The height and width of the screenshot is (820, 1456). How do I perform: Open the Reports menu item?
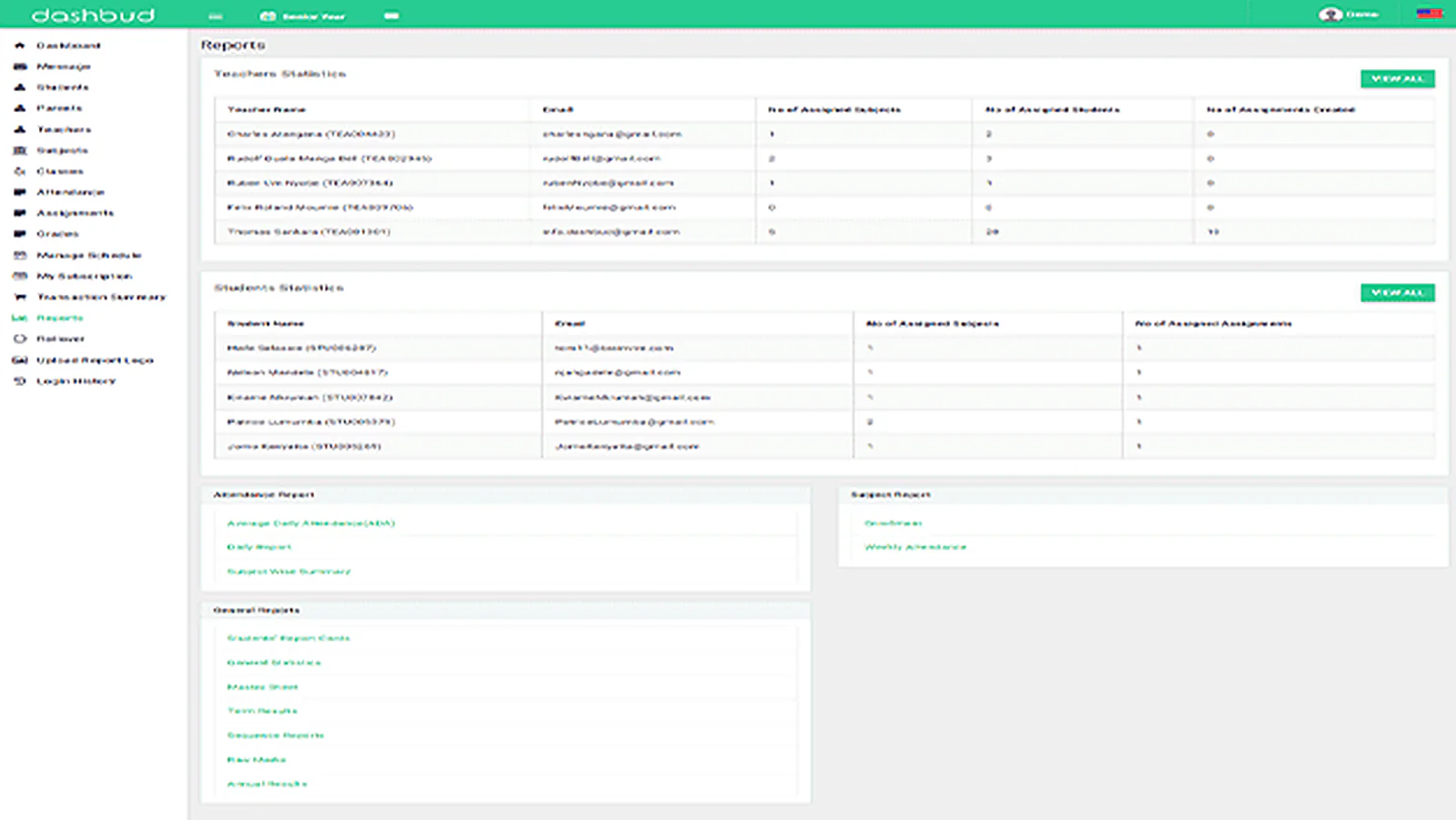(x=60, y=318)
